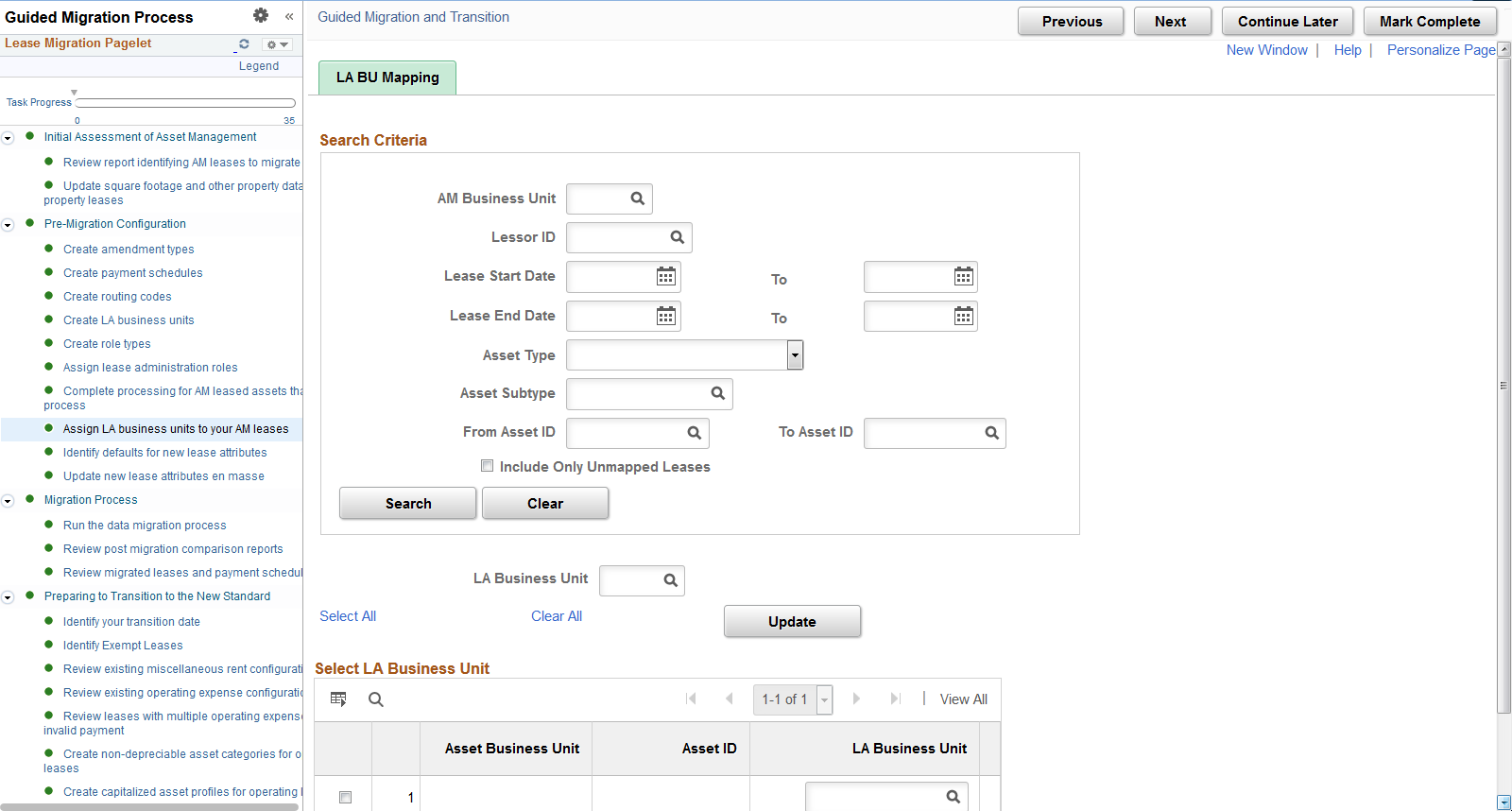Open Identify Exempt Leases task

point(123,646)
